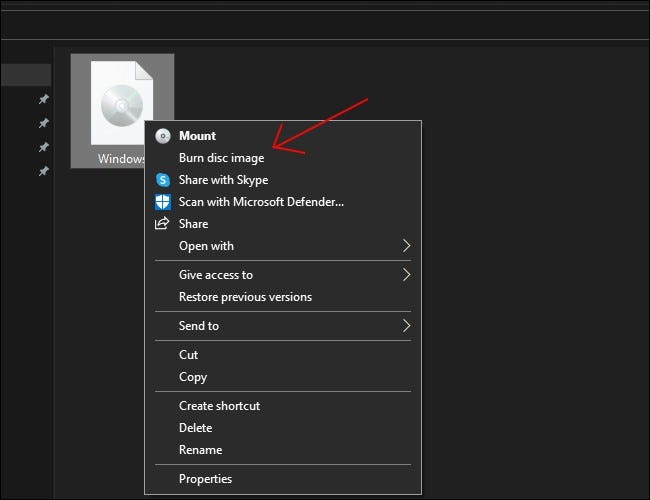Select Restore previous versions
The height and width of the screenshot is (500, 650).
coord(245,297)
